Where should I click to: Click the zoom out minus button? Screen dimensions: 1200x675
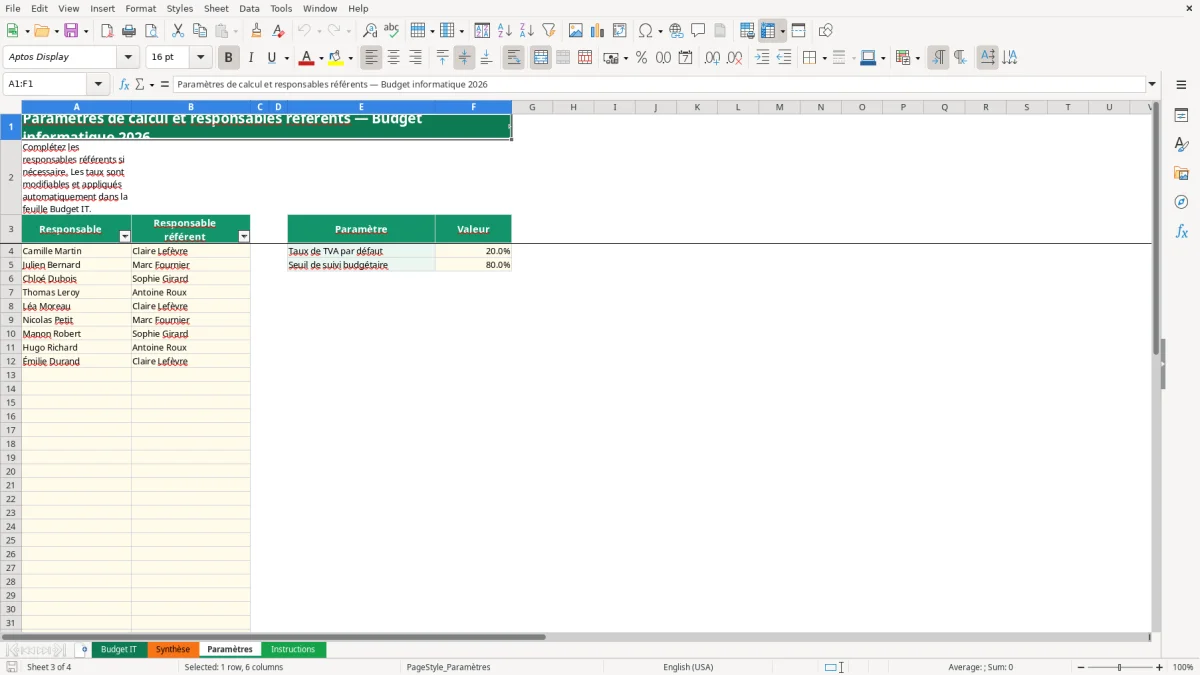coord(1081,667)
